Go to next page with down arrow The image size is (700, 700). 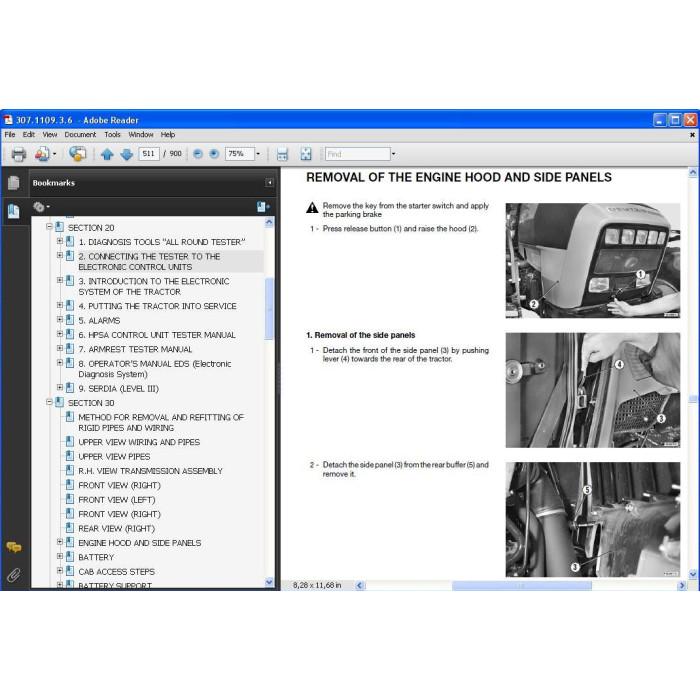click(x=127, y=154)
